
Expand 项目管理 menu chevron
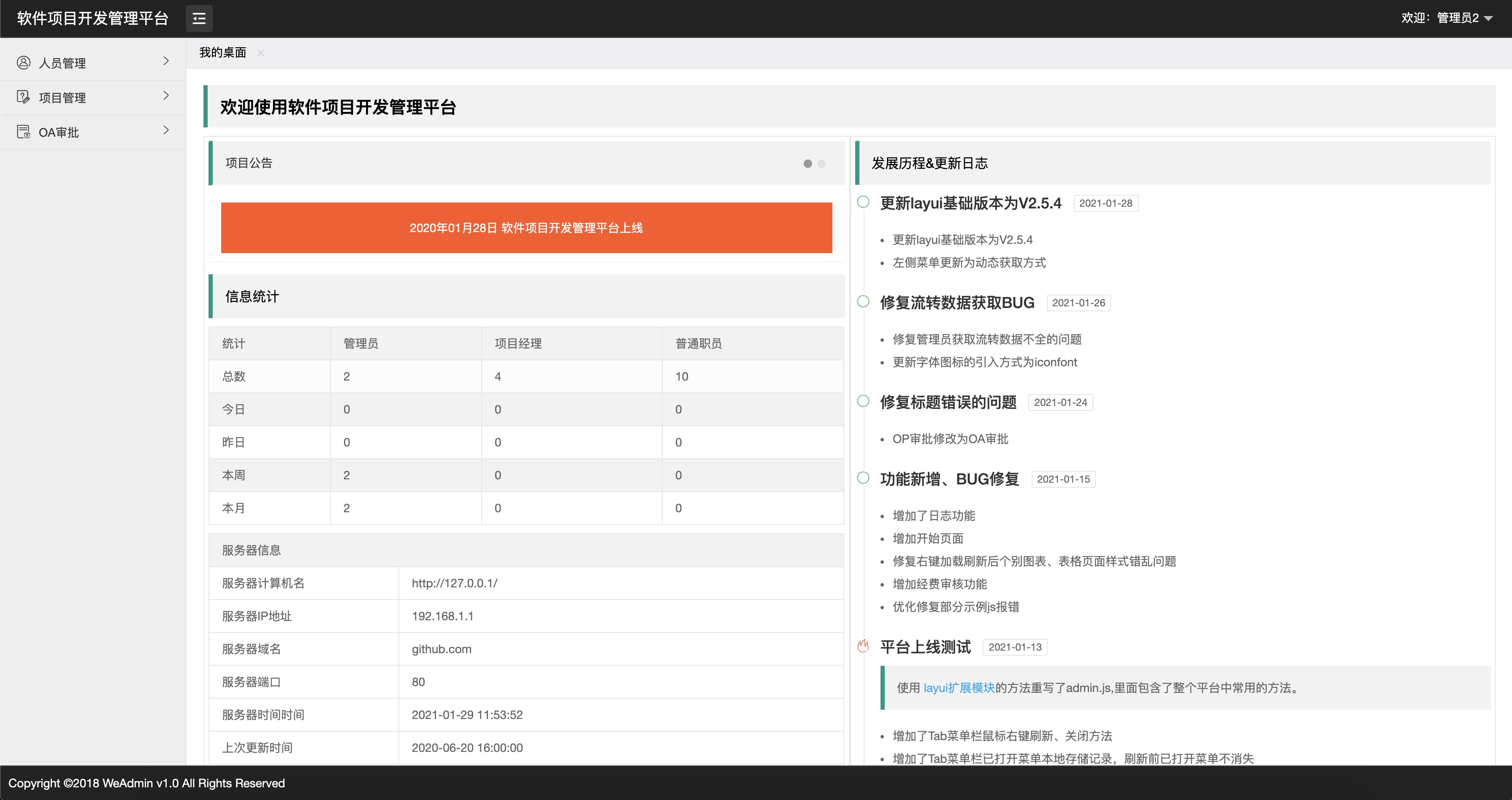click(166, 96)
